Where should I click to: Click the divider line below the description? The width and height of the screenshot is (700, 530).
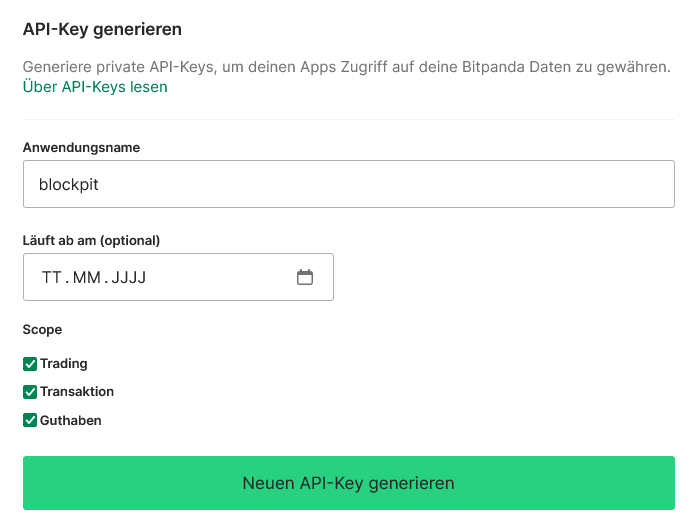[348, 119]
